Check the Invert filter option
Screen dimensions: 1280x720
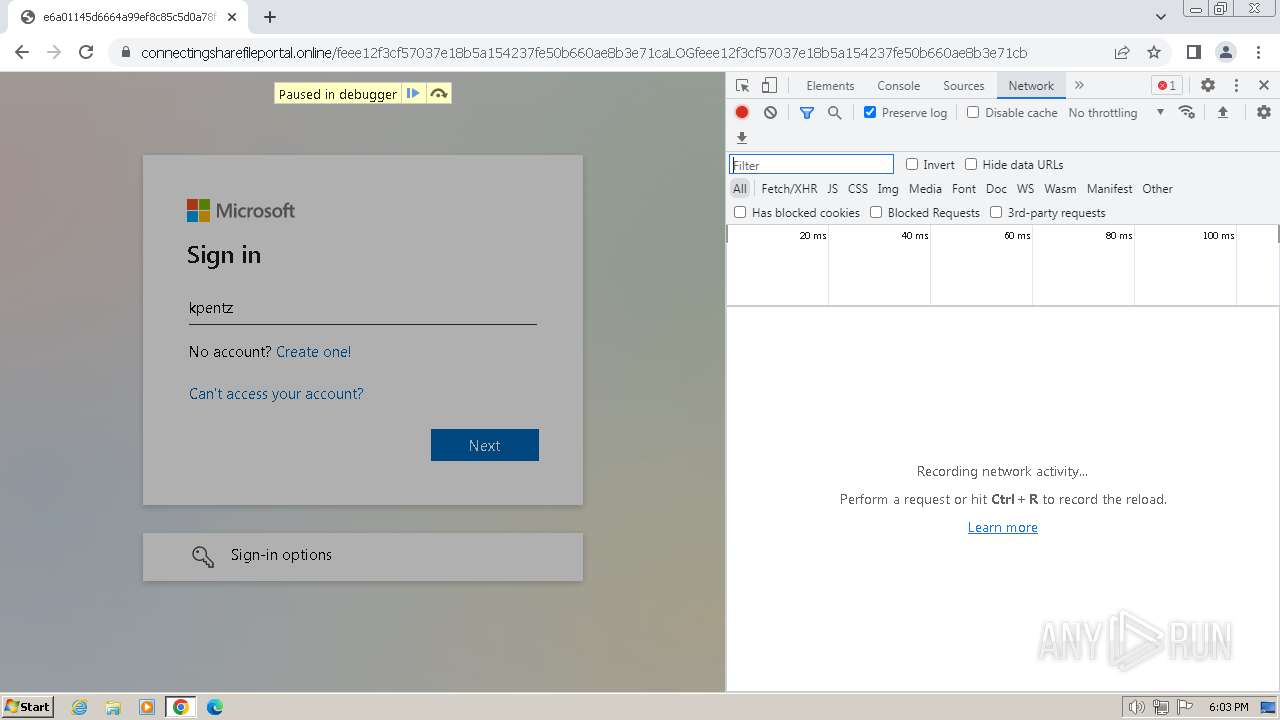[x=912, y=164]
